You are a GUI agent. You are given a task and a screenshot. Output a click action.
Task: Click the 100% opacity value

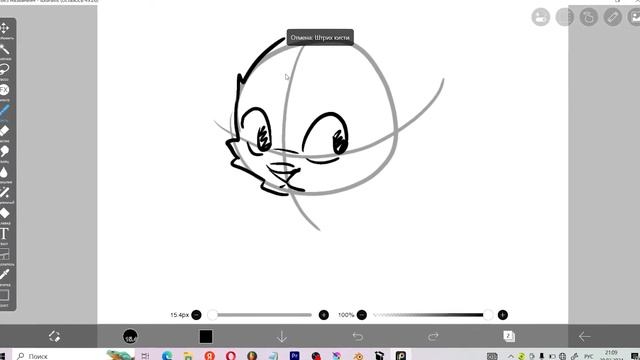pyautogui.click(x=346, y=315)
